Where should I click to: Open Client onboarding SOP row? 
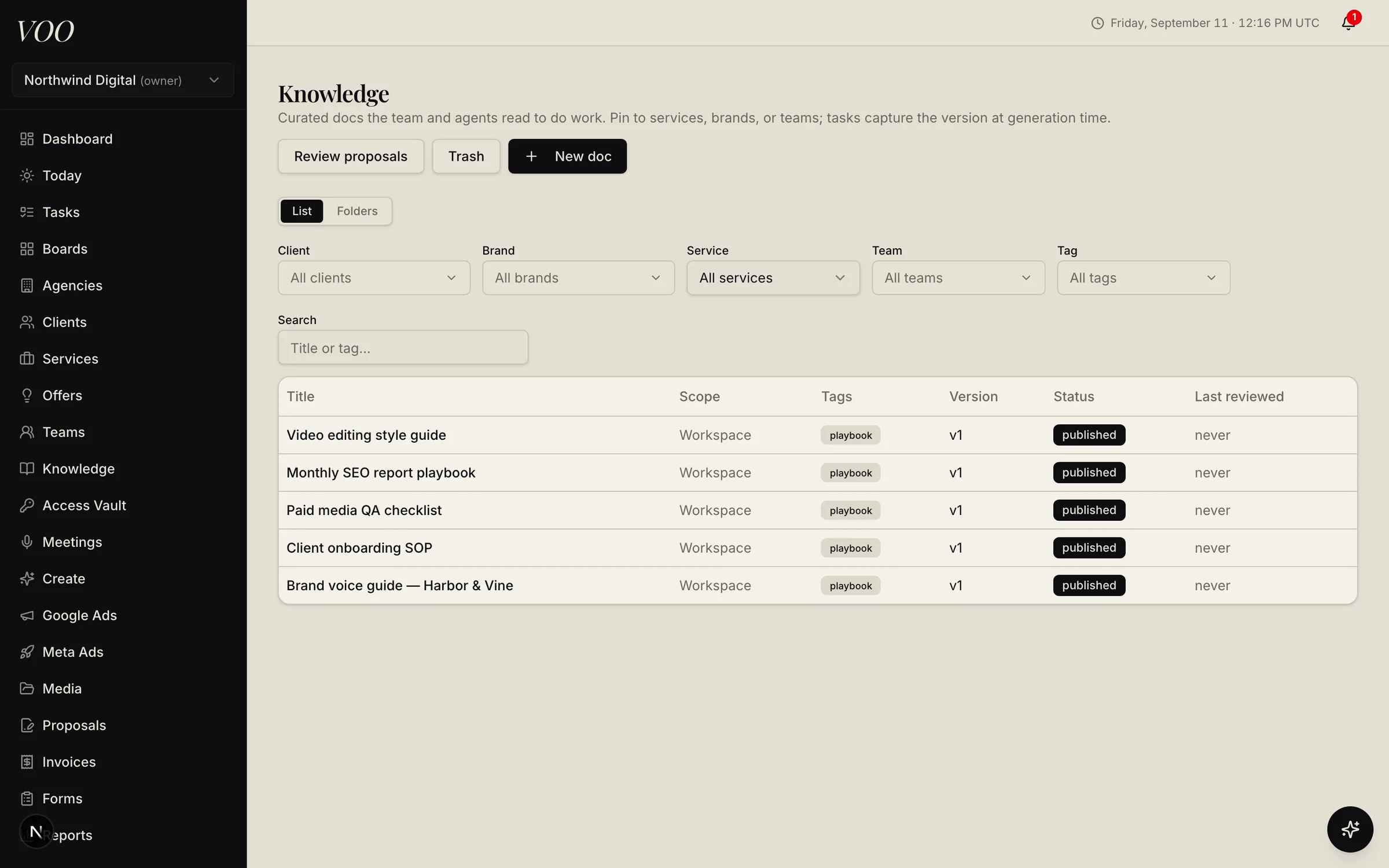coord(817,548)
